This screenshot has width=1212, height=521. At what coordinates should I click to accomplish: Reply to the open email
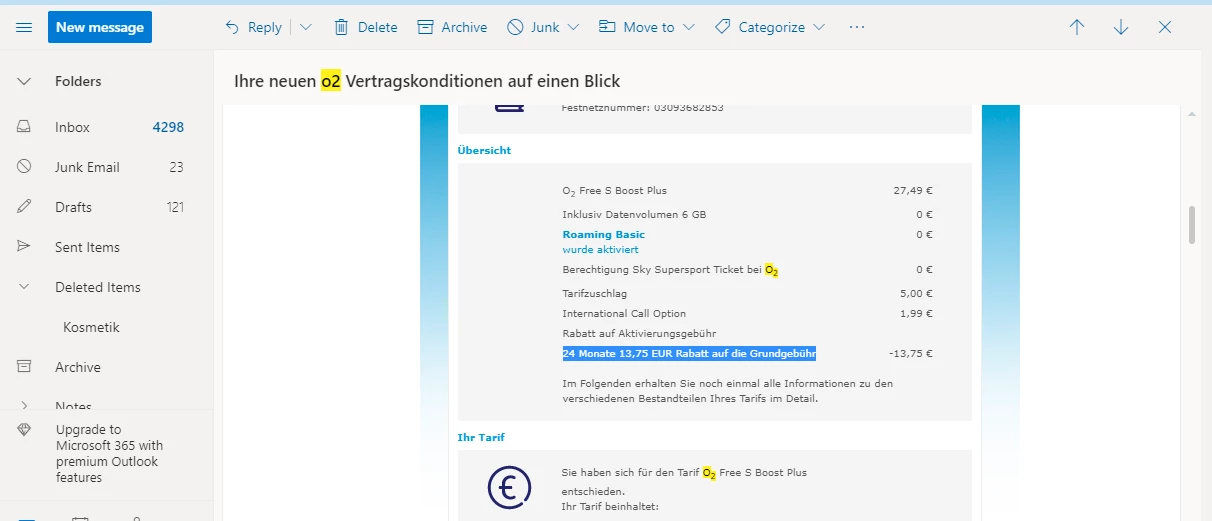(x=253, y=27)
